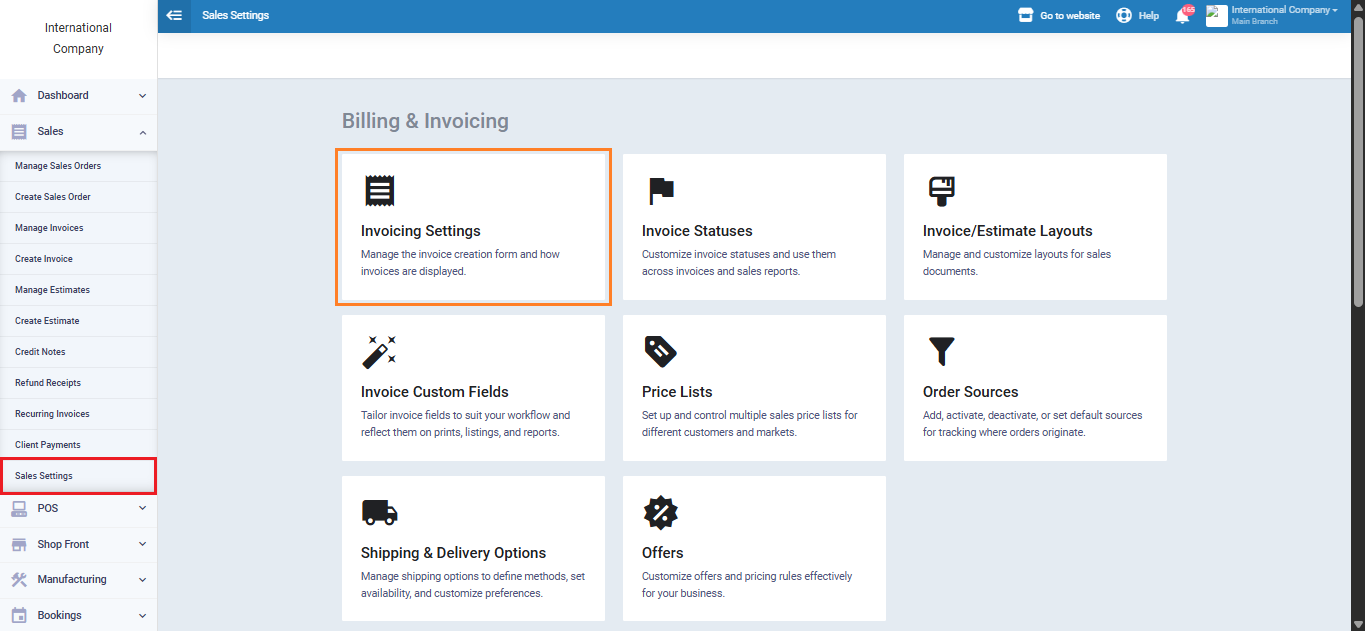Open the International Company account dropdown
Viewport: 1365px width, 631px height.
coord(1284,15)
